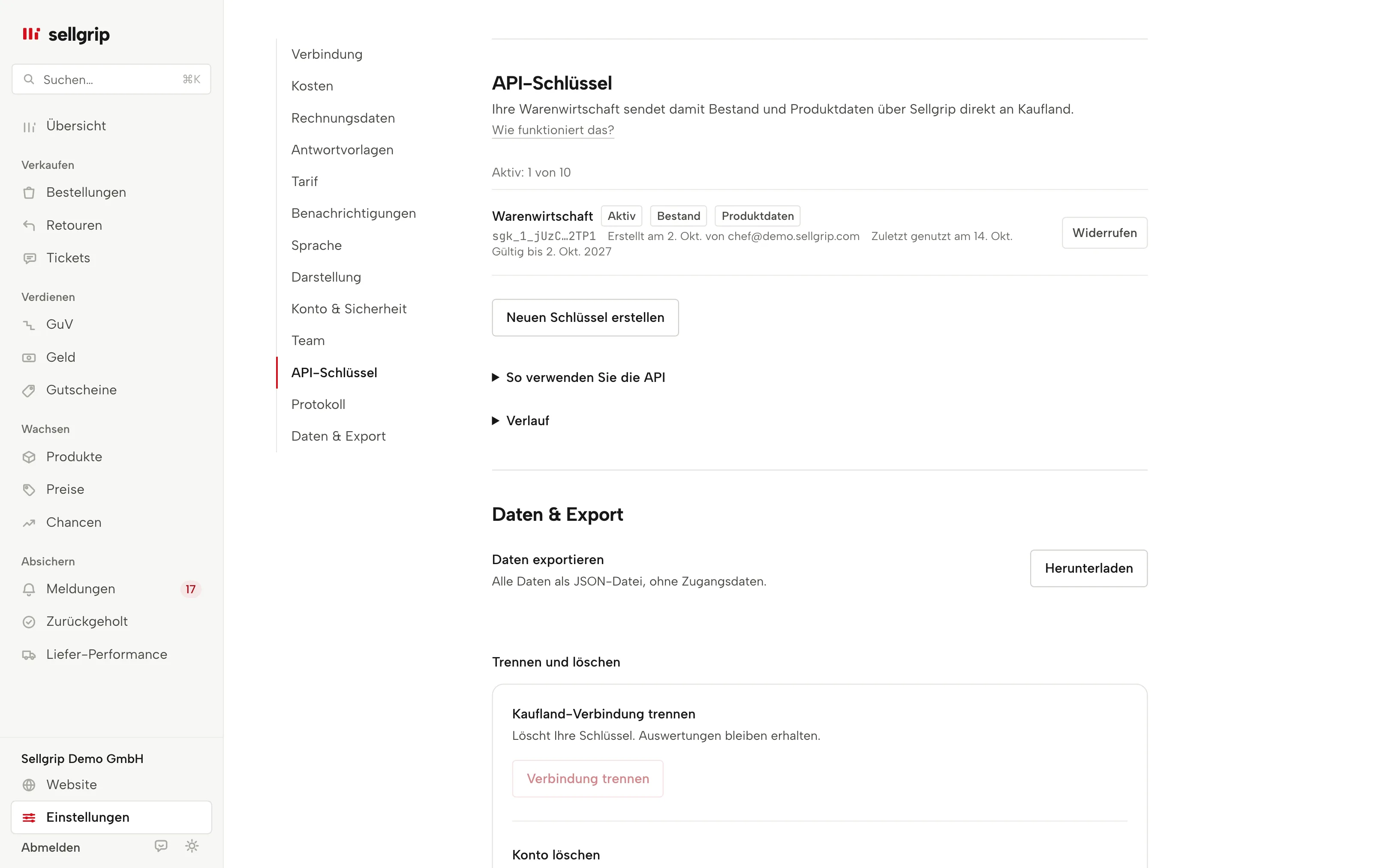Open the Benachrichtigungen settings tab
This screenshot has height=868, width=1389.
354,213
